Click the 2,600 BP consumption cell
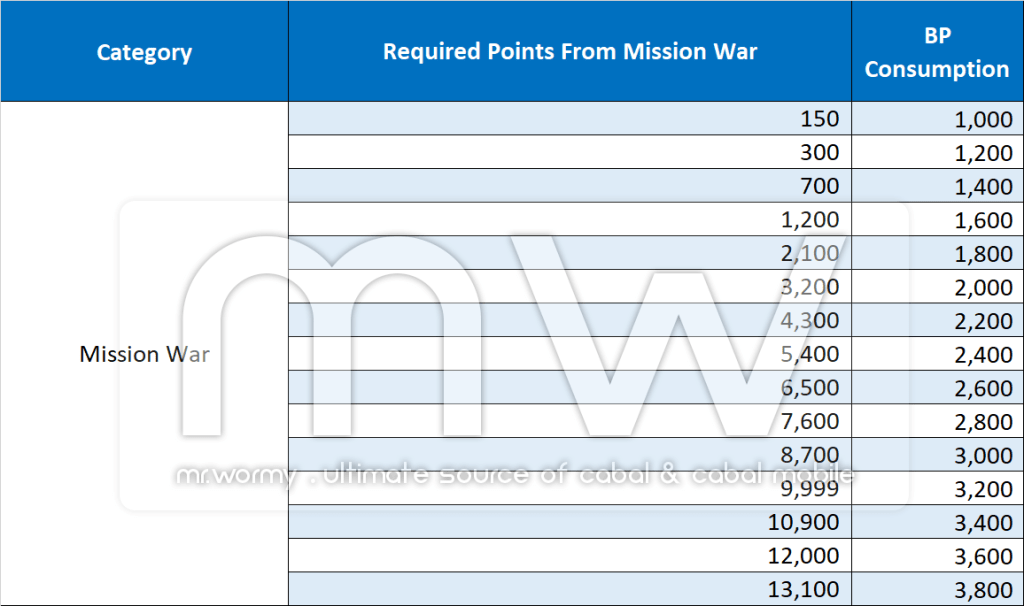Viewport: 1024px width, 606px height. (937, 387)
